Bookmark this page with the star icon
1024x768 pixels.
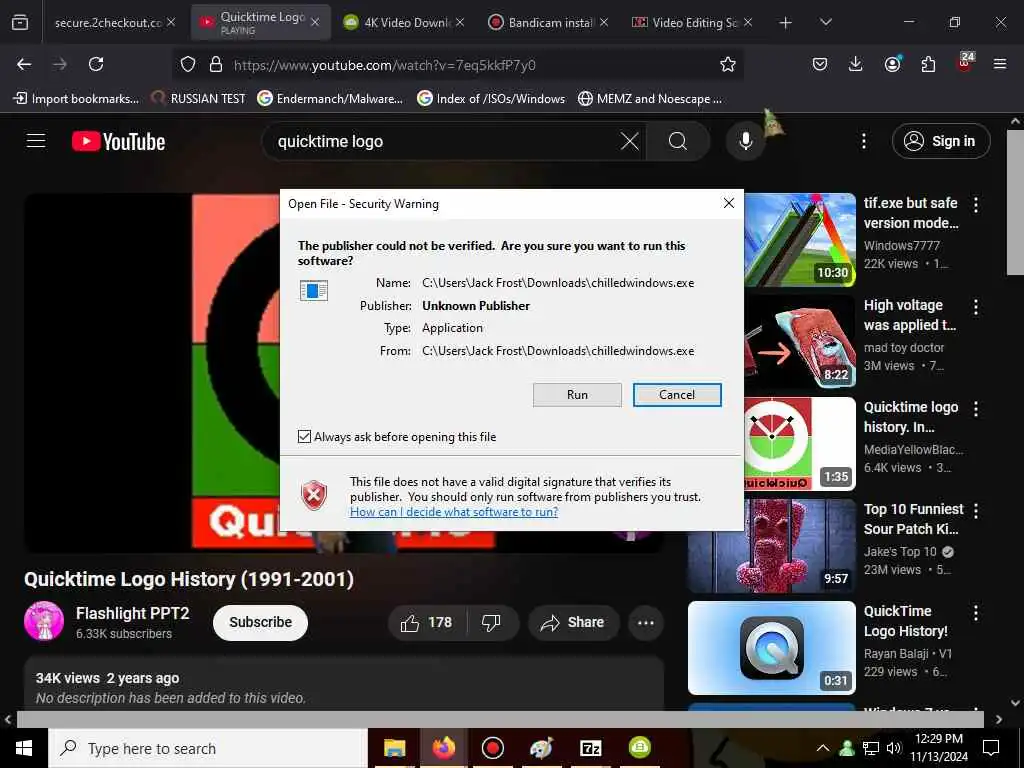728,64
